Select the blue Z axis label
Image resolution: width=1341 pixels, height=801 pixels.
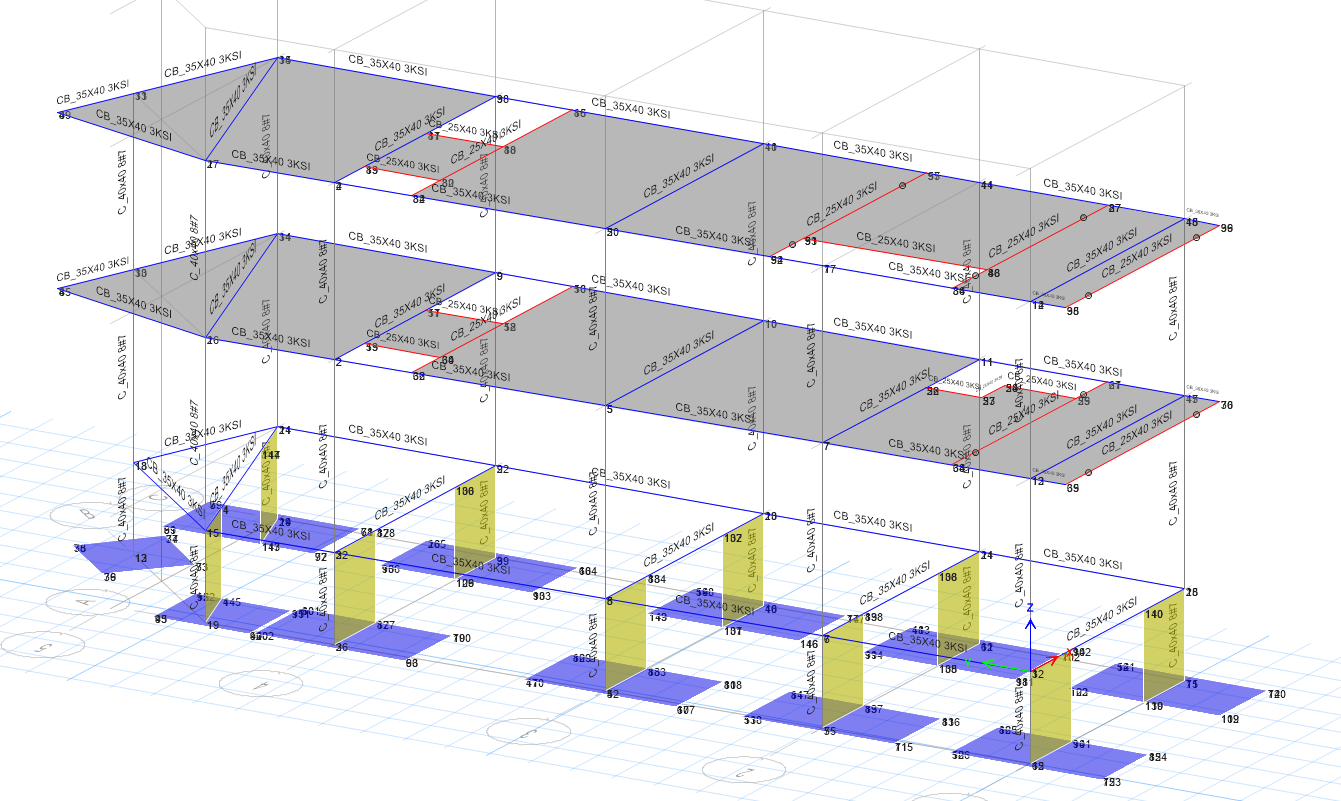tap(1030, 608)
